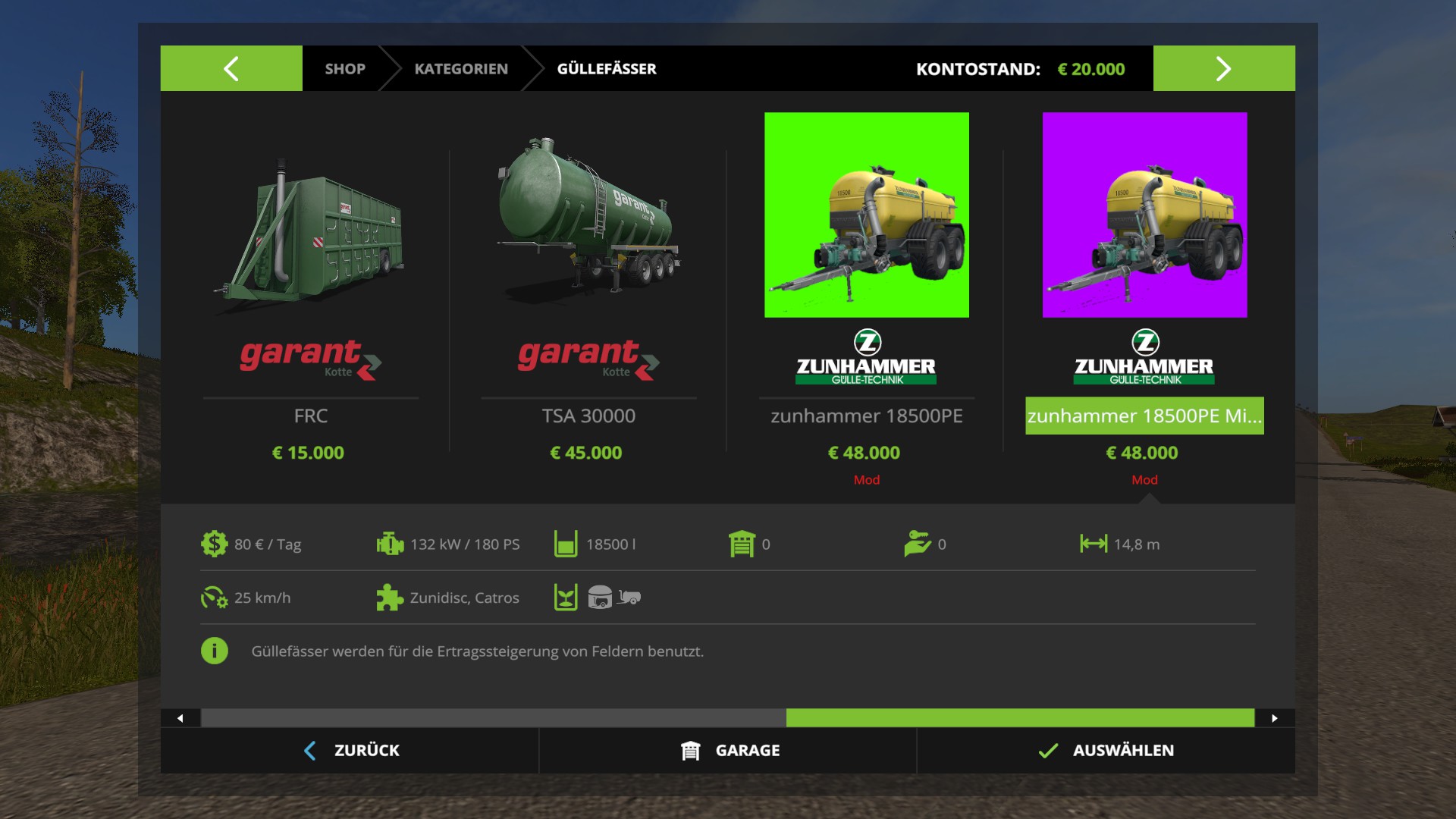This screenshot has height=819, width=1456.
Task: Click Zunhammer logo above zunhammer 18500PE
Action: tap(867, 357)
